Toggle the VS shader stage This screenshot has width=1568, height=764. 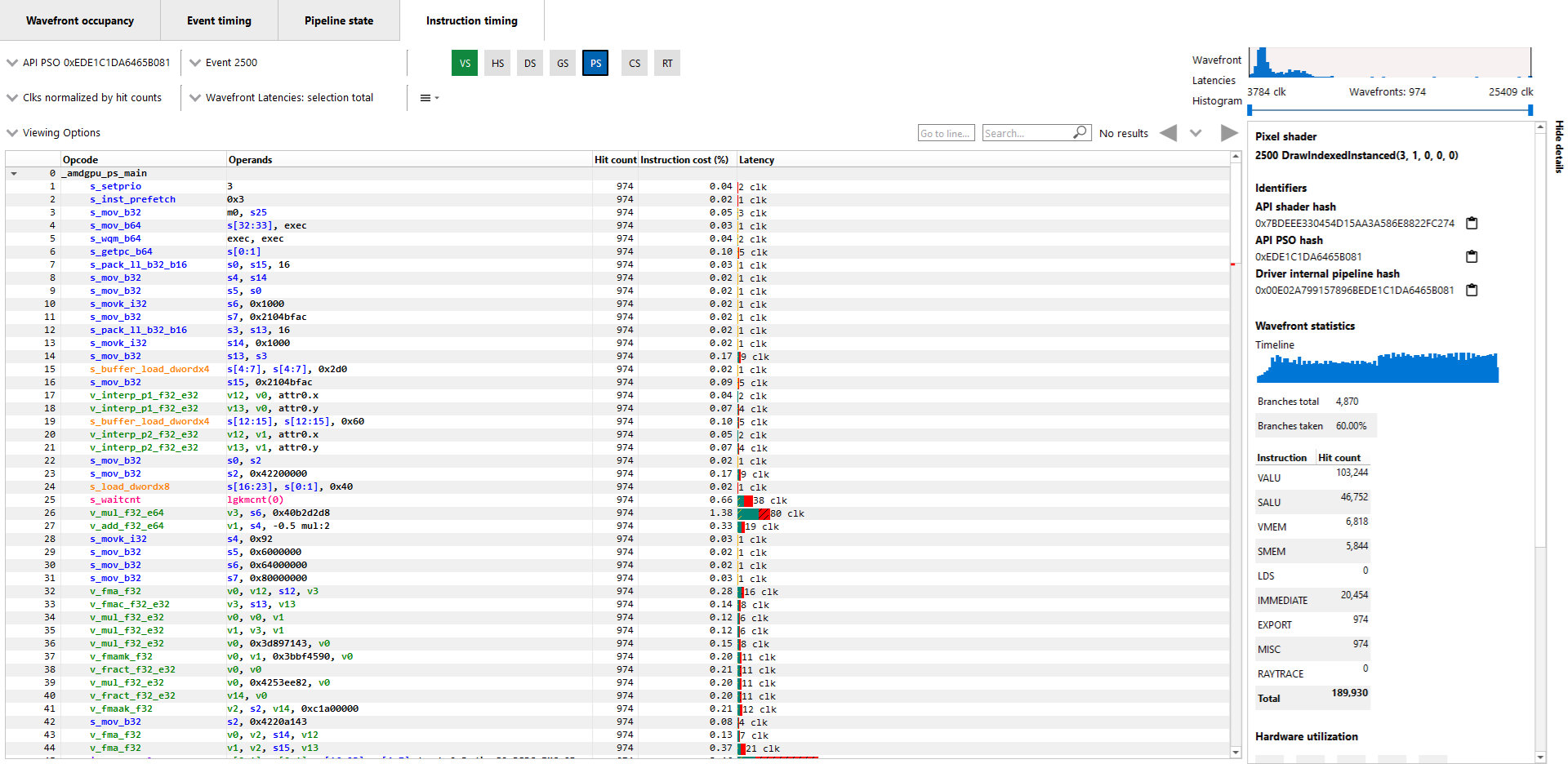point(465,63)
